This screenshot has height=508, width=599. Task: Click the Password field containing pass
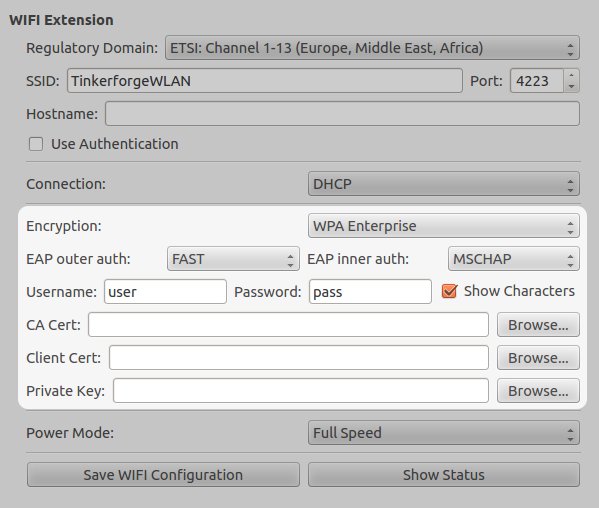tap(370, 291)
